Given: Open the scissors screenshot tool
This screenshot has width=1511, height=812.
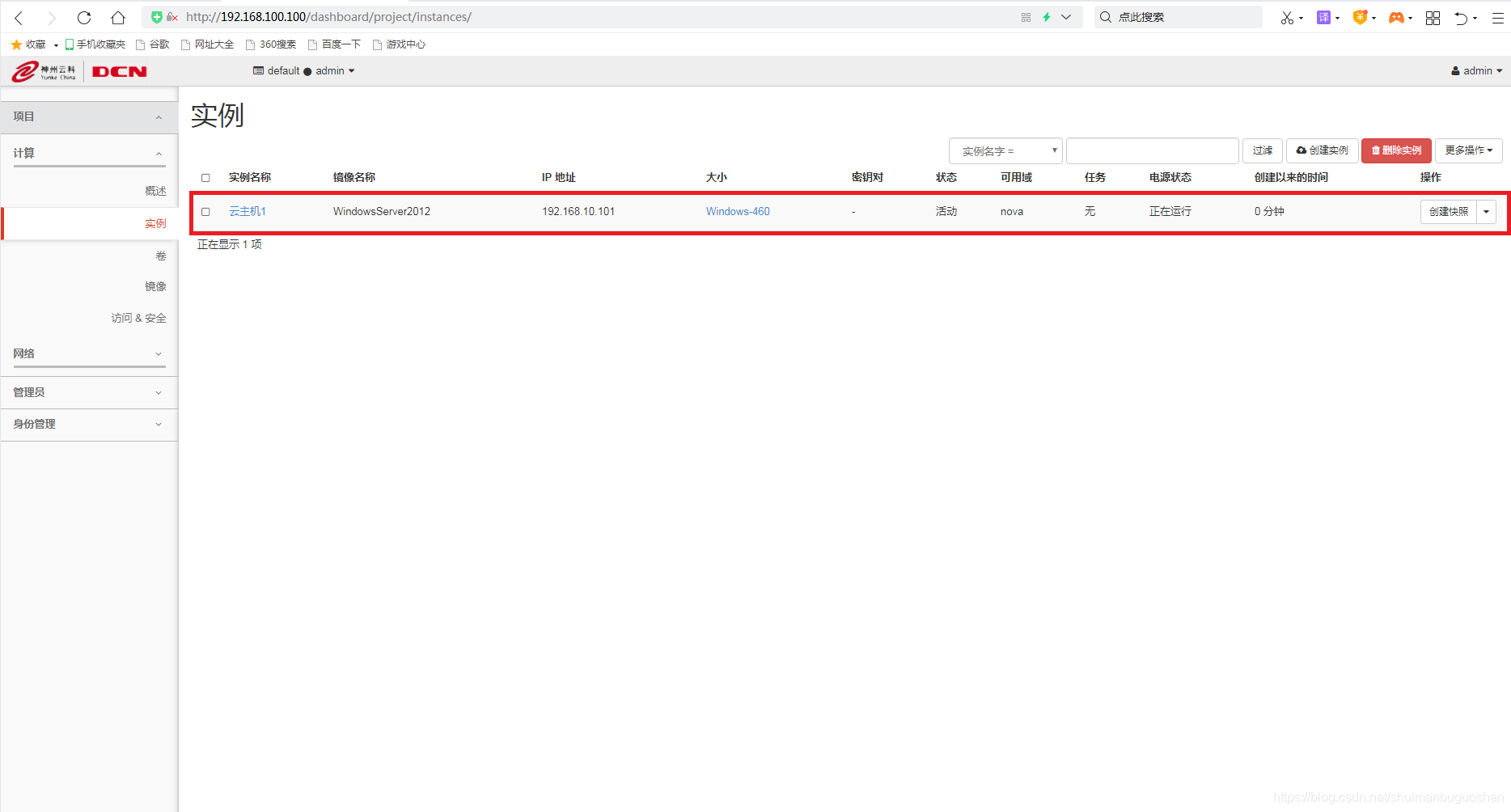Looking at the screenshot, I should 1287,17.
